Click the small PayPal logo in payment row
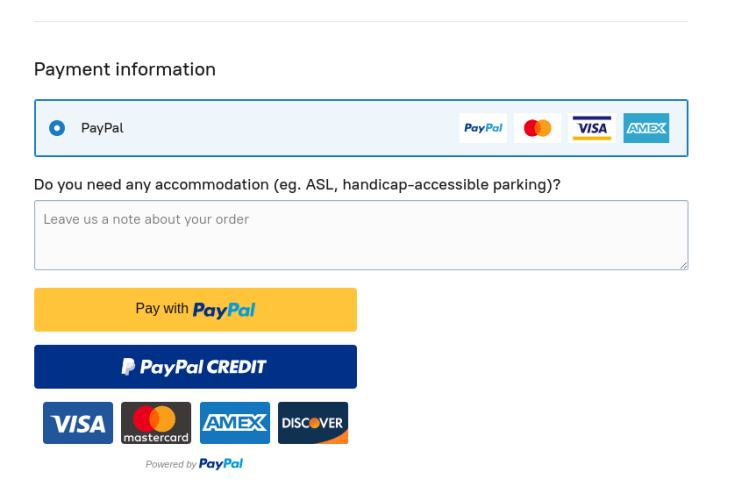This screenshot has width=749, height=501. [x=483, y=128]
